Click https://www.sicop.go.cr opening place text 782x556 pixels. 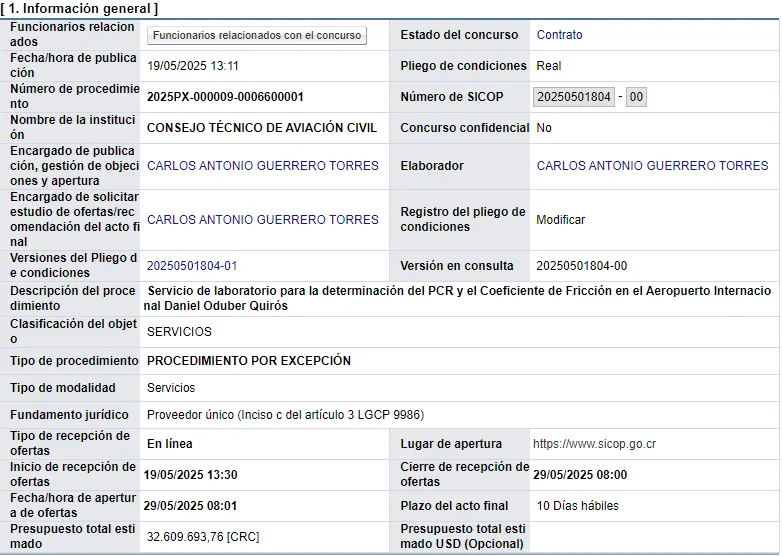click(594, 444)
